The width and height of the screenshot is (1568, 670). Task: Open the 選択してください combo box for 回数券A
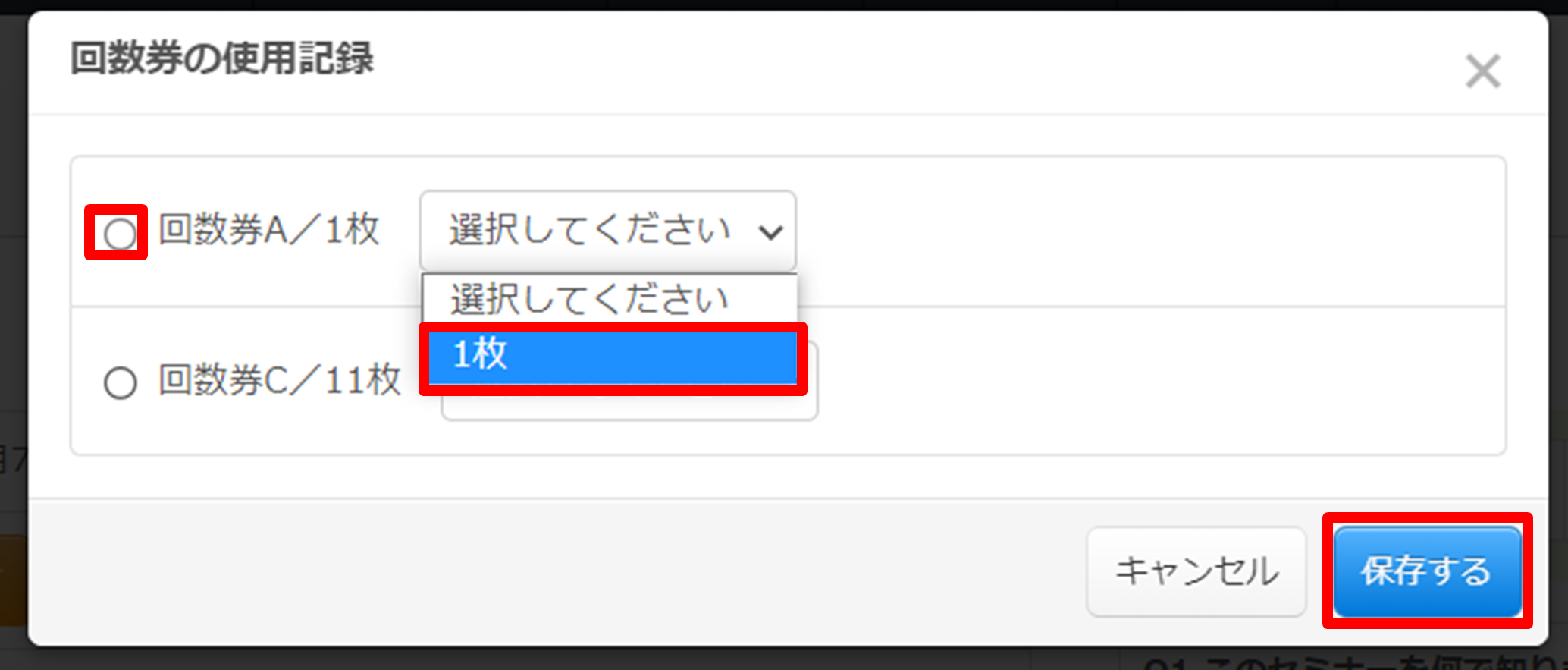pos(607,230)
